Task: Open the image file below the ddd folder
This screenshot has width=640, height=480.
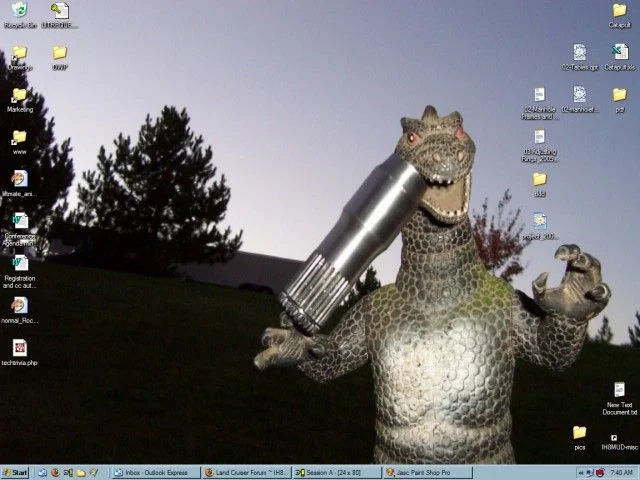Action: (x=540, y=226)
